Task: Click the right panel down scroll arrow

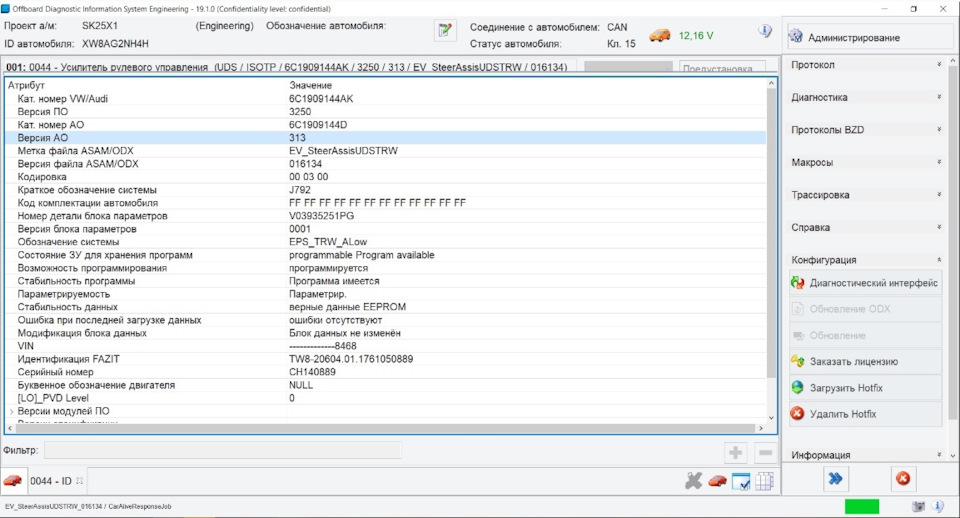Action: click(953, 455)
